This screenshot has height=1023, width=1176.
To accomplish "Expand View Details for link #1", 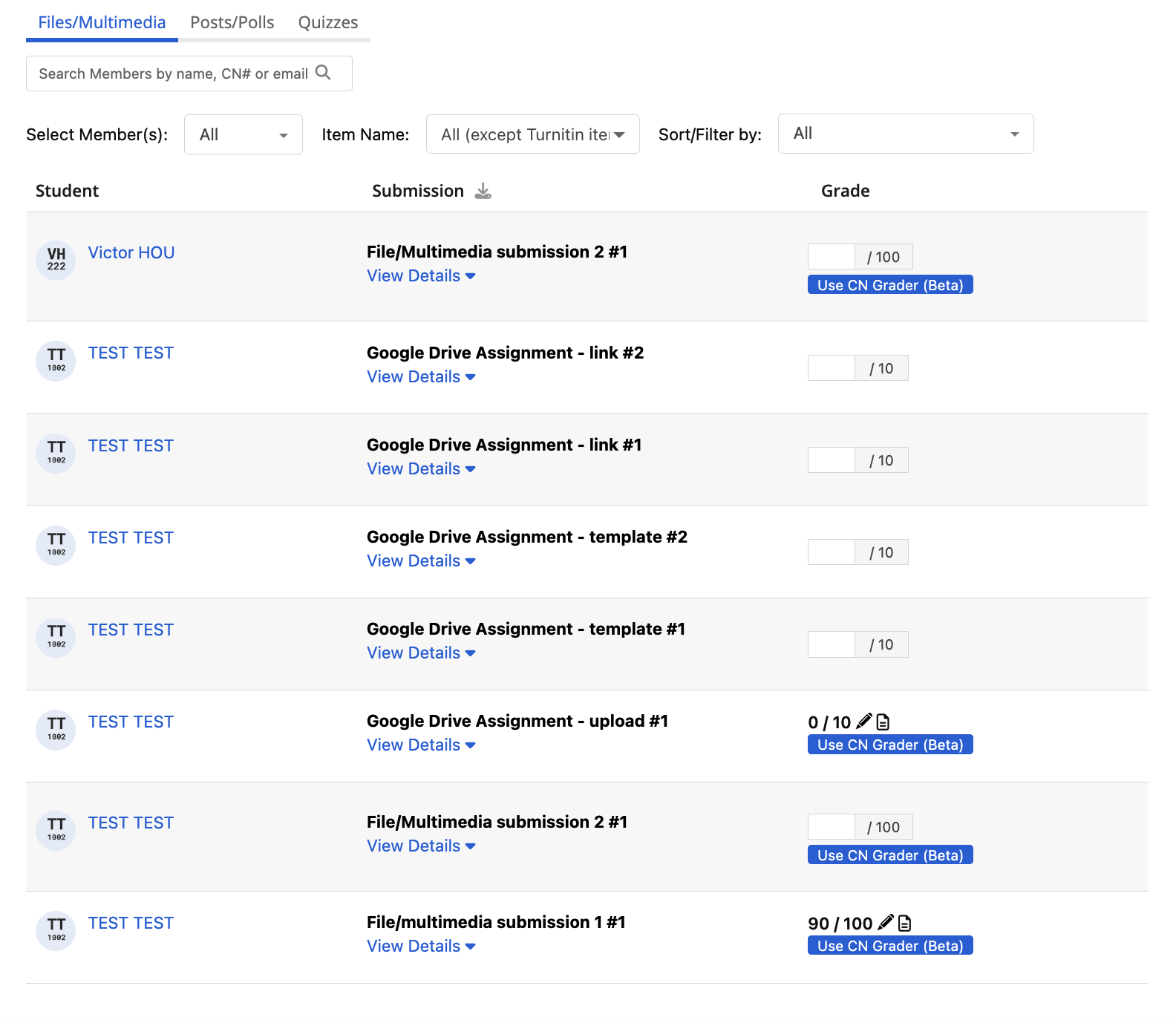I will coord(421,468).
